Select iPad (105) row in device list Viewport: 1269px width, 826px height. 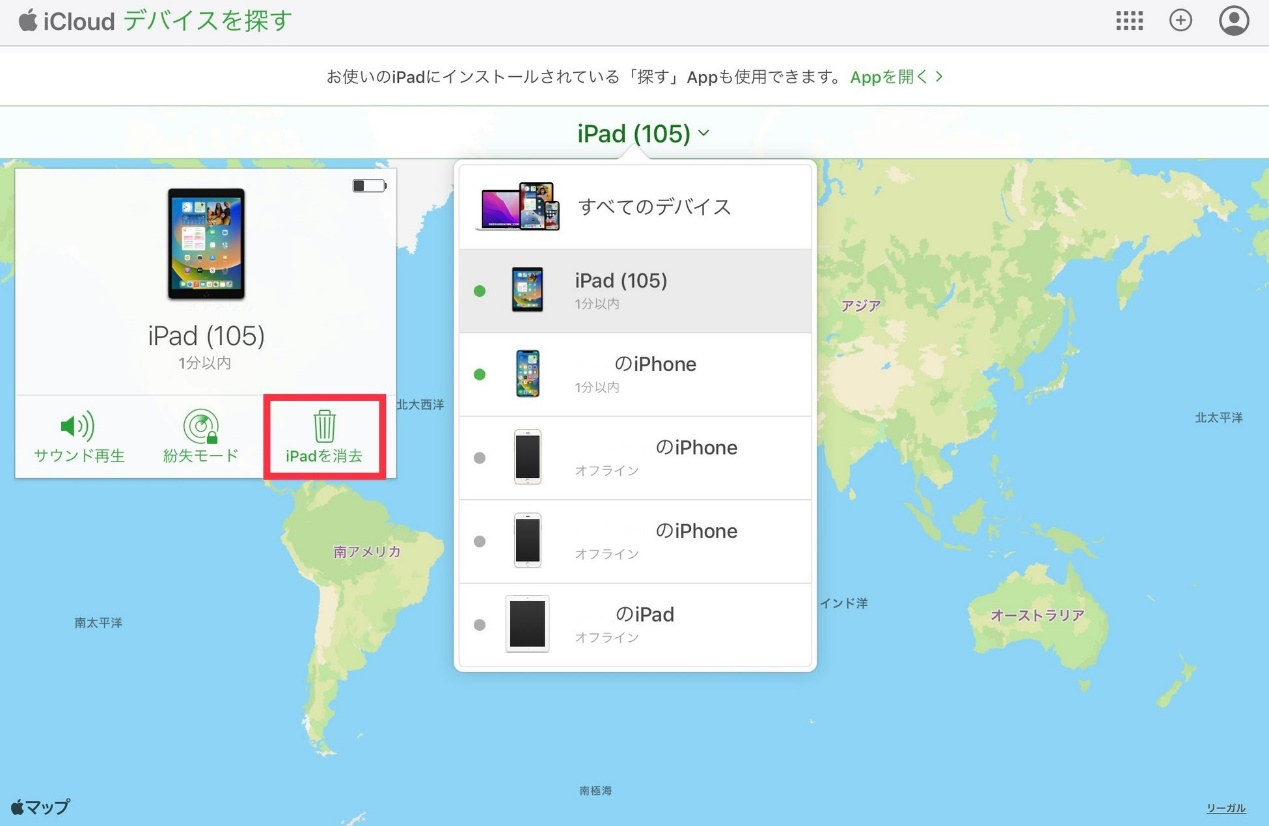(x=635, y=291)
